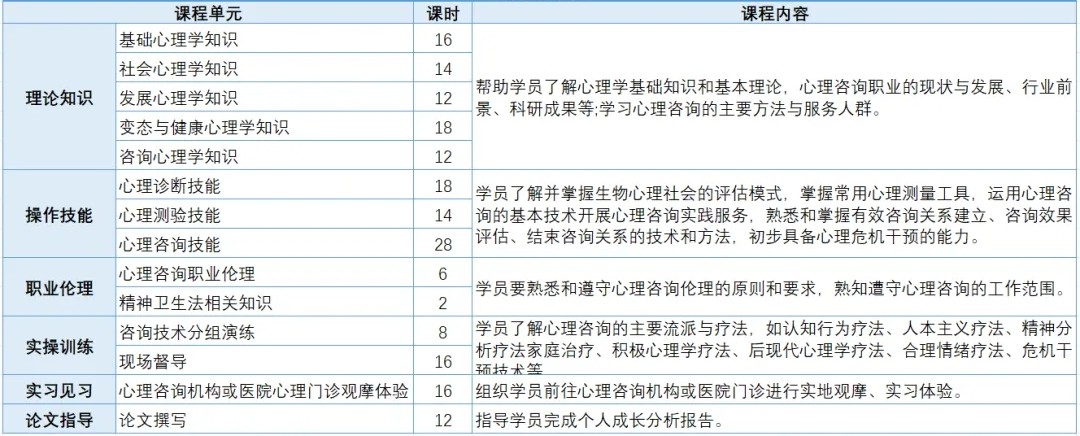Image resolution: width=1080 pixels, height=436 pixels.
Task: Click the 理论知识 description beginning 帮助学员了解心理学
Action: [x=774, y=98]
